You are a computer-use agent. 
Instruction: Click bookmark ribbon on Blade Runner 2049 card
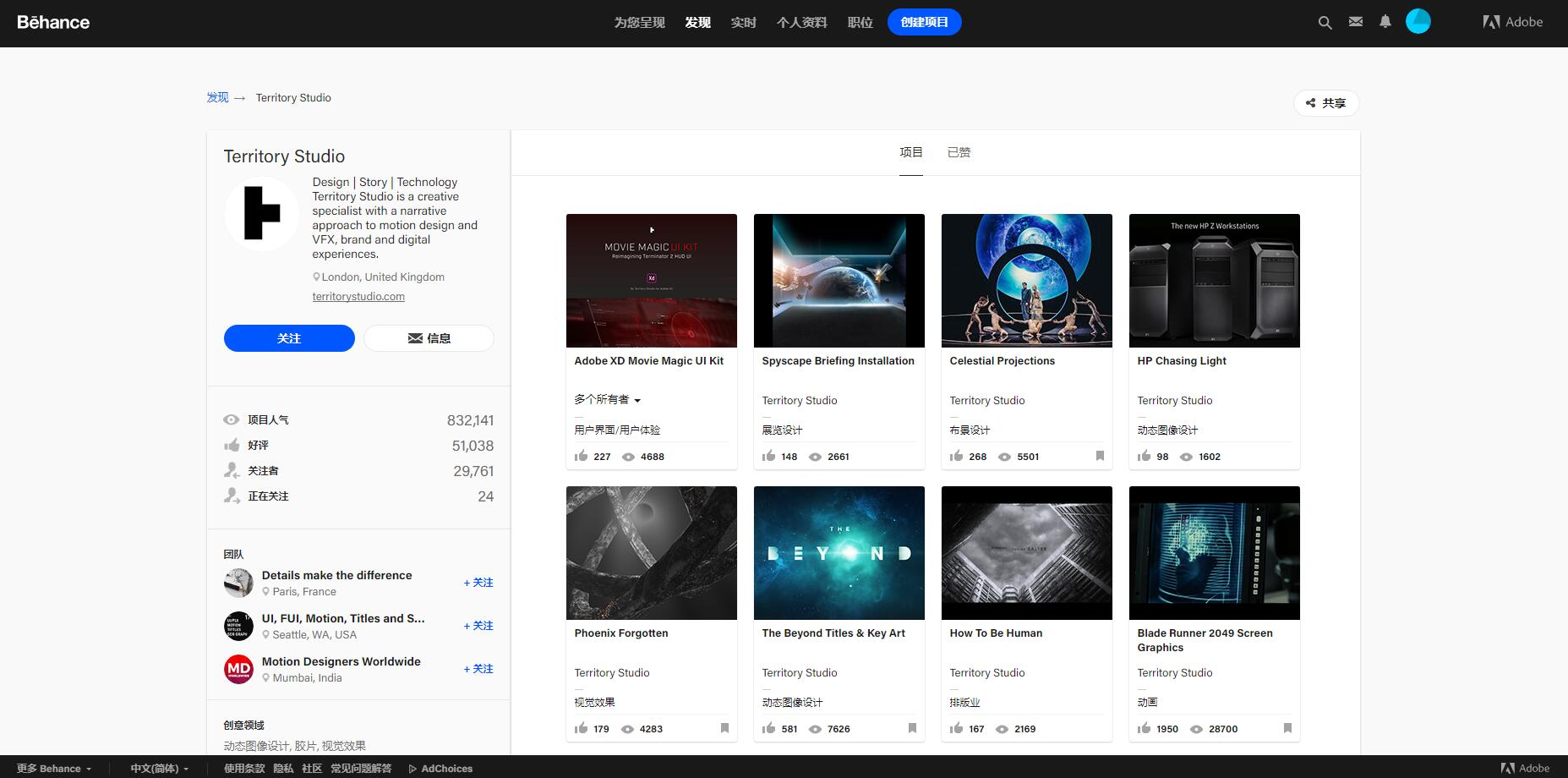[1287, 728]
